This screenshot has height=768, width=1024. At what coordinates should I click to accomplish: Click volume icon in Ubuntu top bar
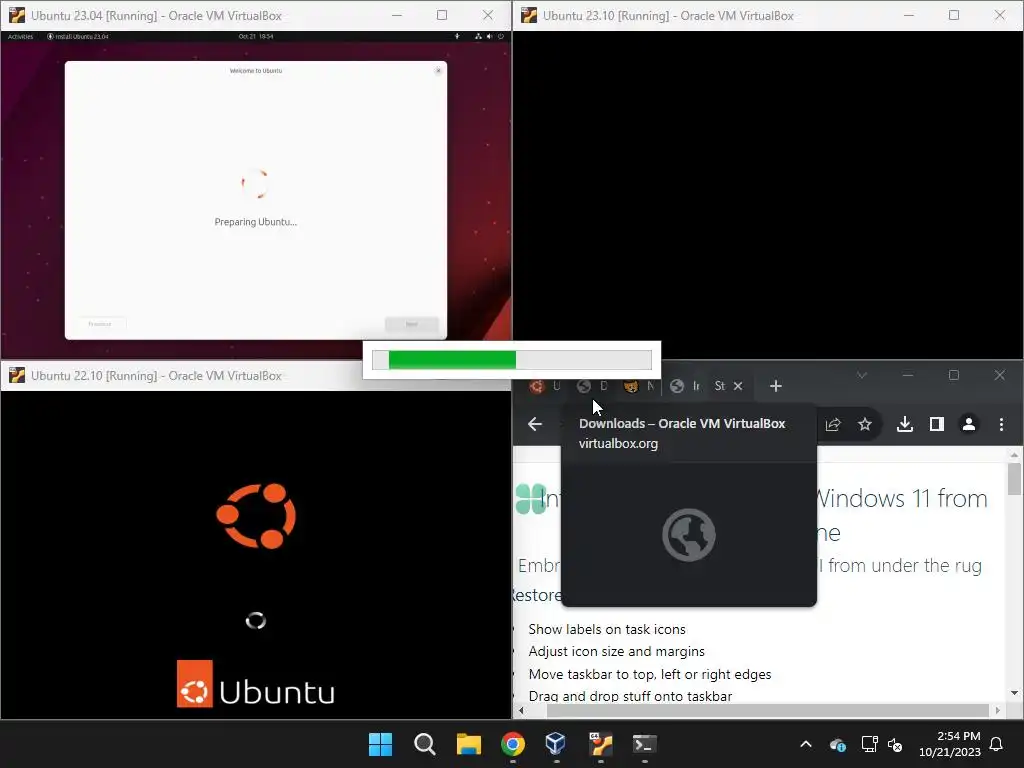coord(490,37)
